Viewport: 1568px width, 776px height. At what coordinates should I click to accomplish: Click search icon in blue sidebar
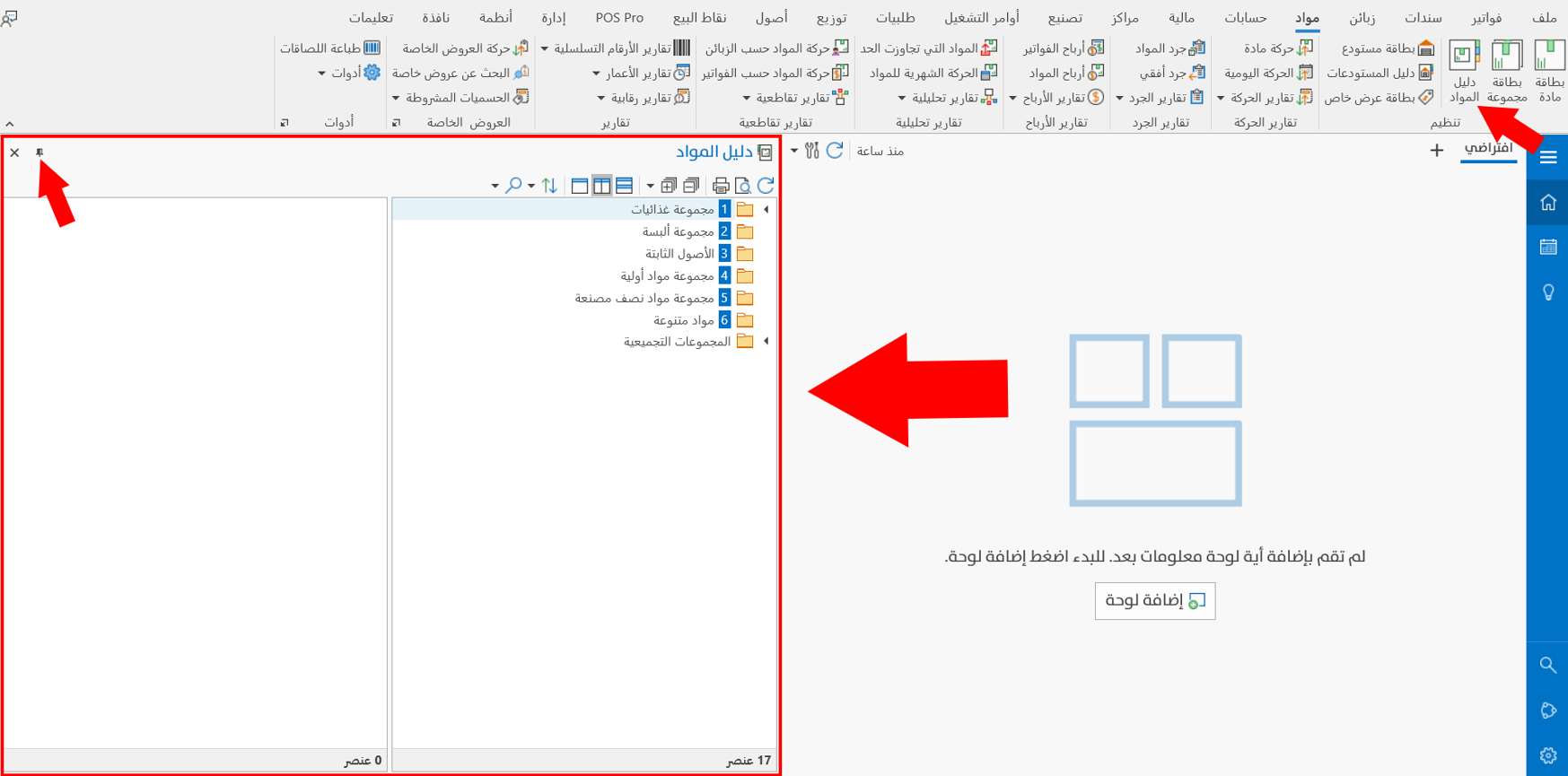tap(1548, 665)
